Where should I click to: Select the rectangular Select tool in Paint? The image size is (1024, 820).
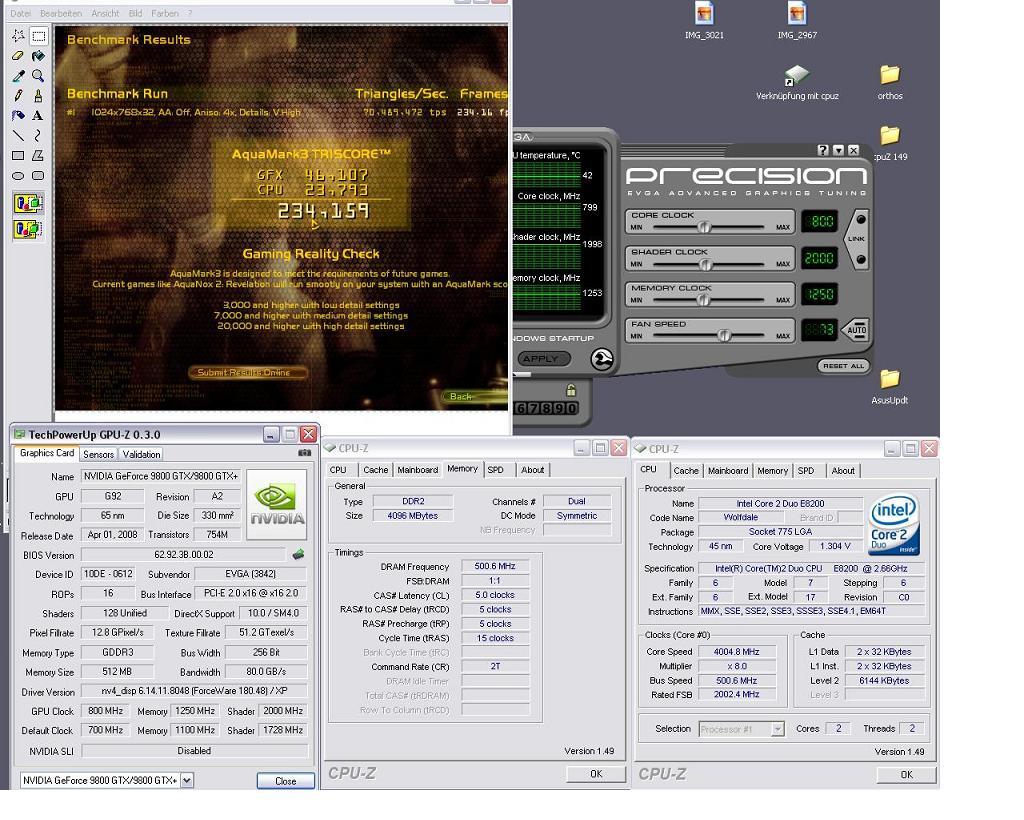tap(39, 36)
